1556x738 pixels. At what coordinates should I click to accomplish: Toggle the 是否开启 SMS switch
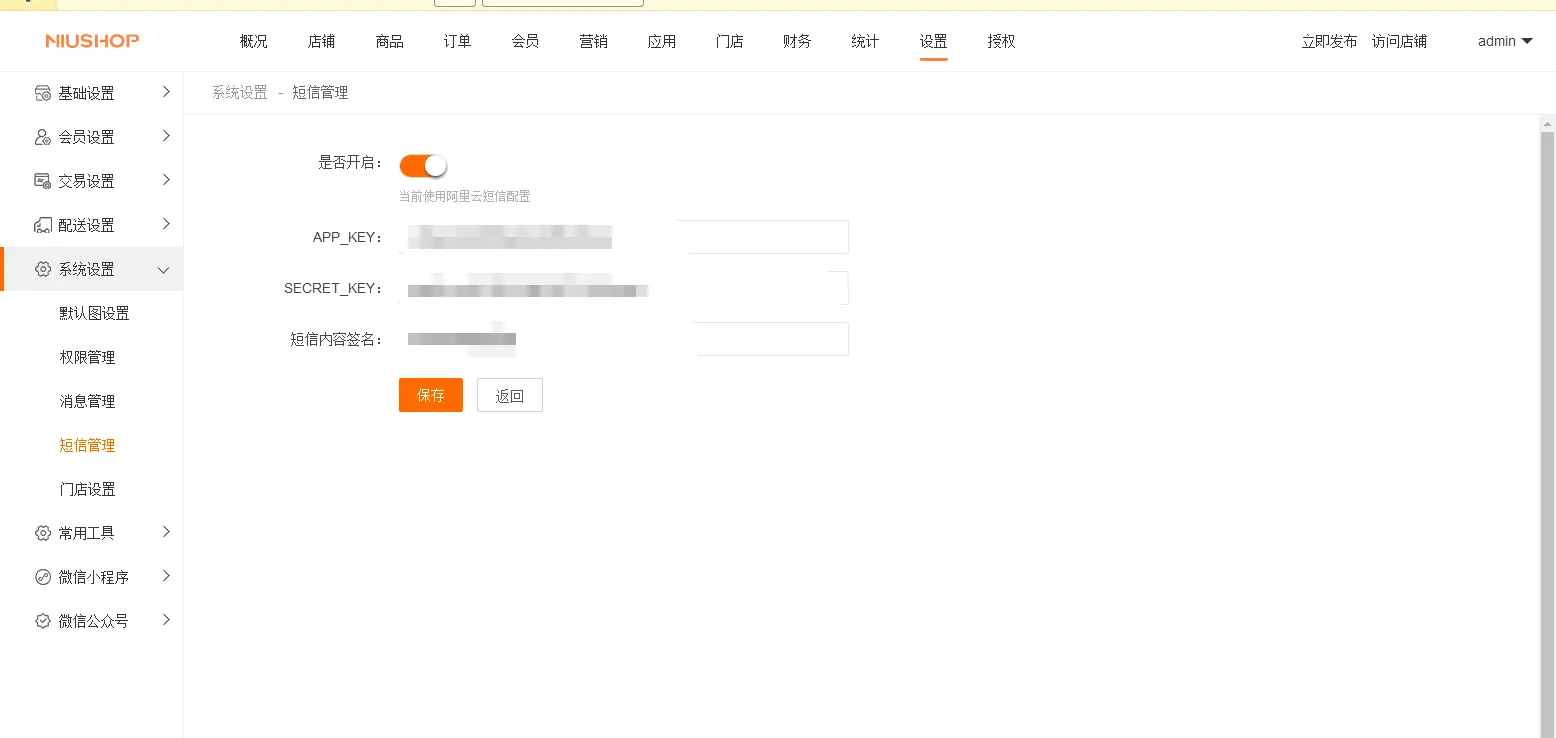[x=422, y=165]
